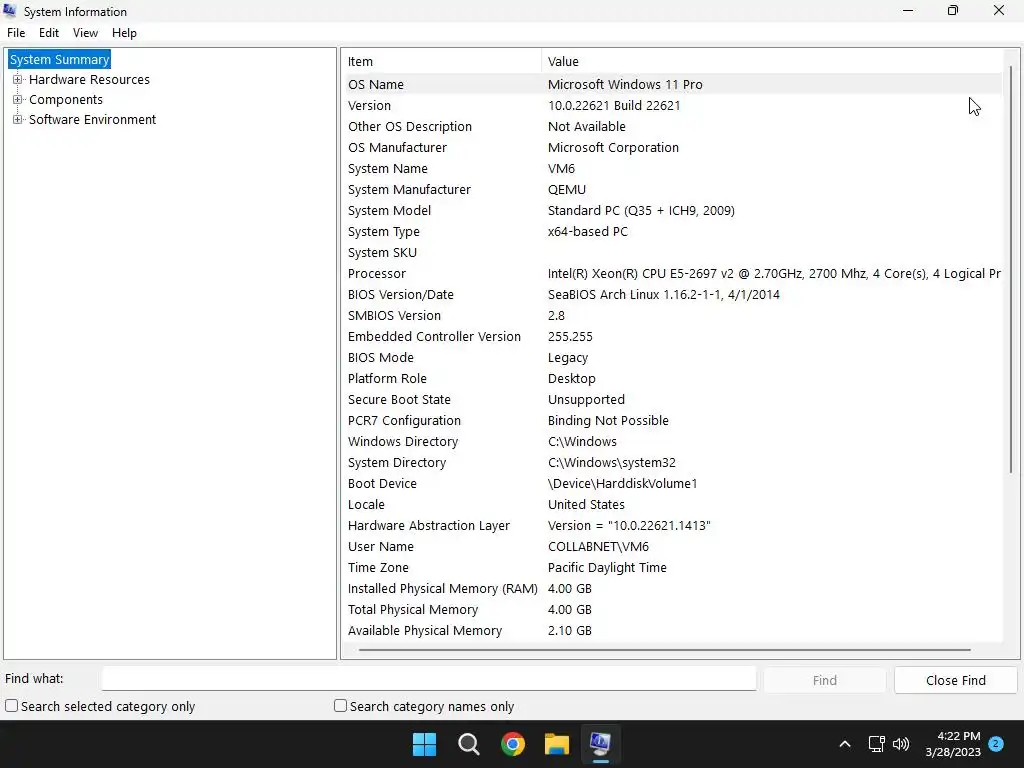This screenshot has height=768, width=1024.
Task: Select Components label in tree
Action: point(66,100)
